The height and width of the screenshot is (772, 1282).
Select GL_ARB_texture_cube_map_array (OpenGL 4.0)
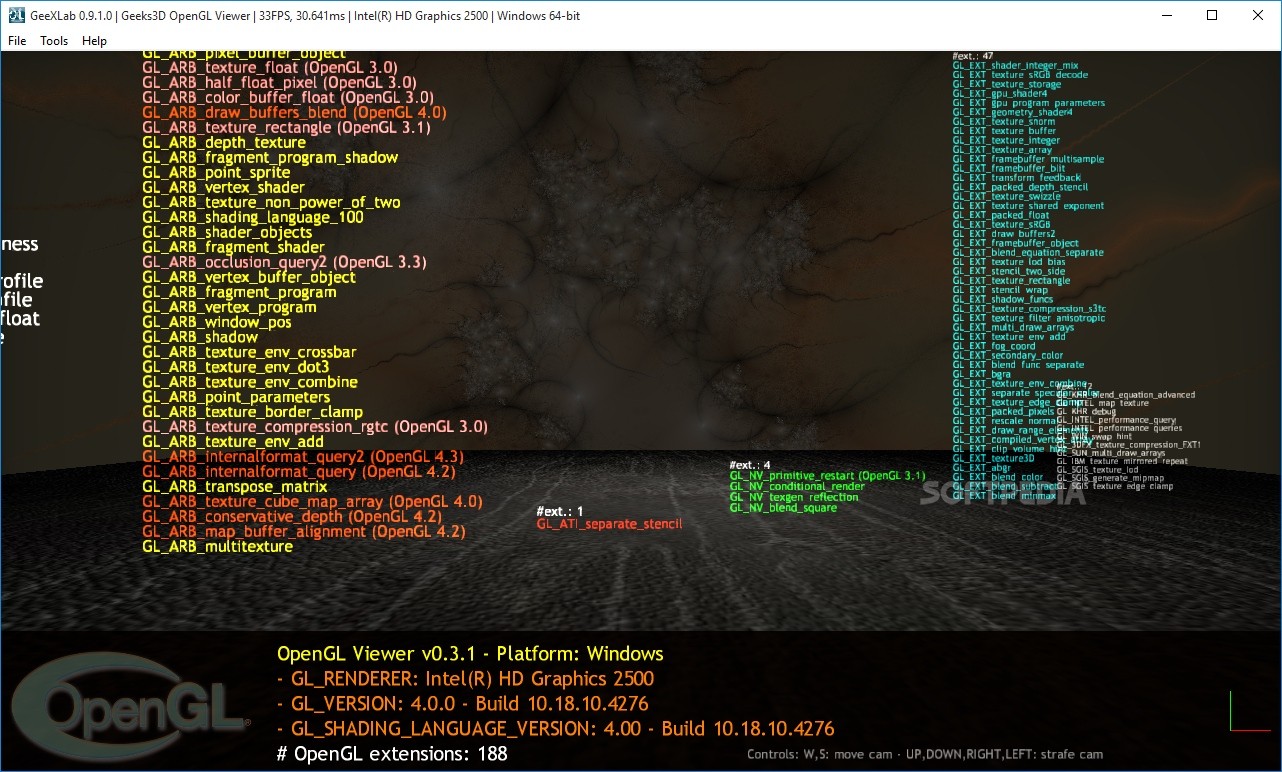tap(312, 502)
